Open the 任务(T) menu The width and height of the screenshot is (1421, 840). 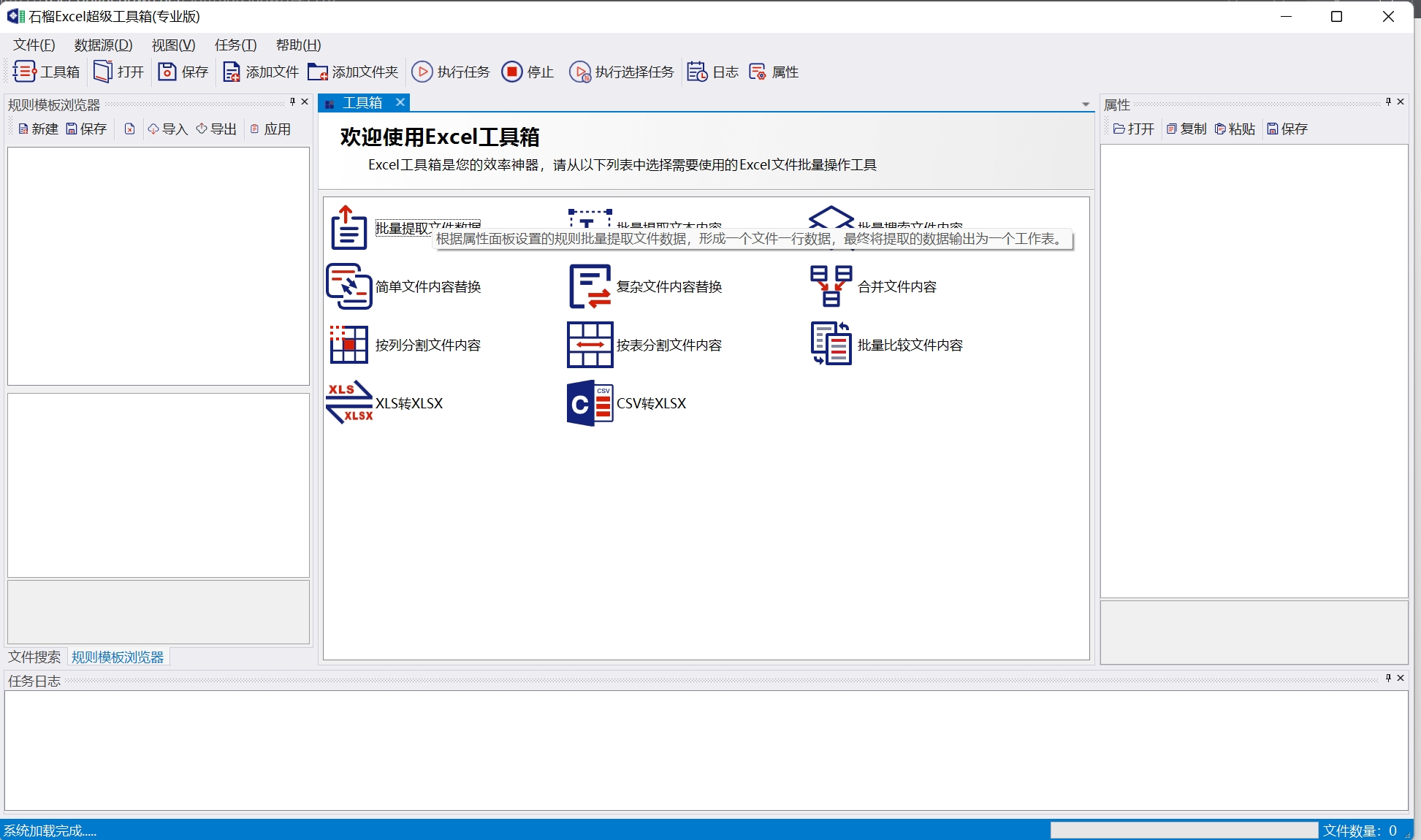235,45
